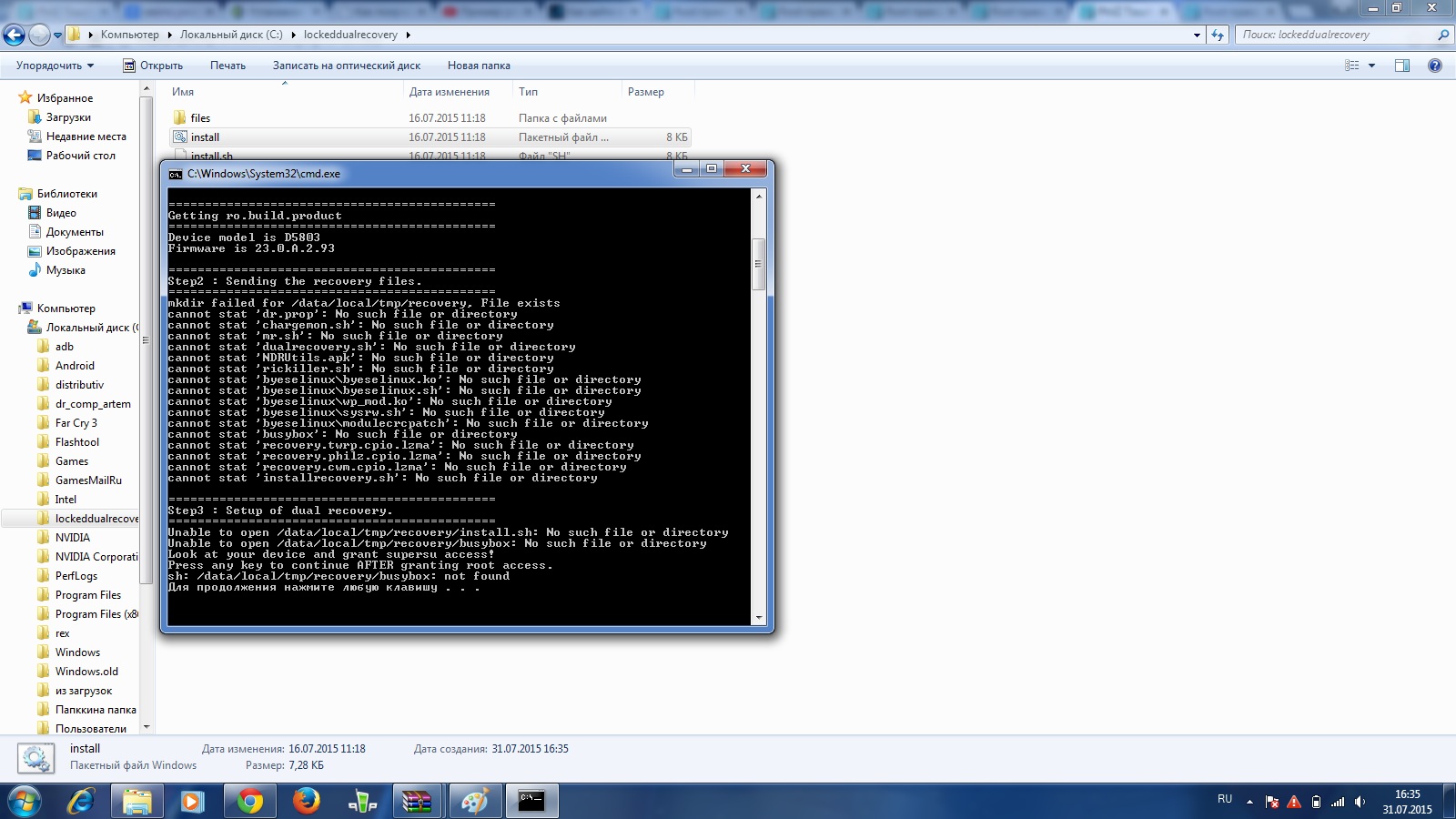Open Internet Explorer from the taskbar

click(x=81, y=801)
